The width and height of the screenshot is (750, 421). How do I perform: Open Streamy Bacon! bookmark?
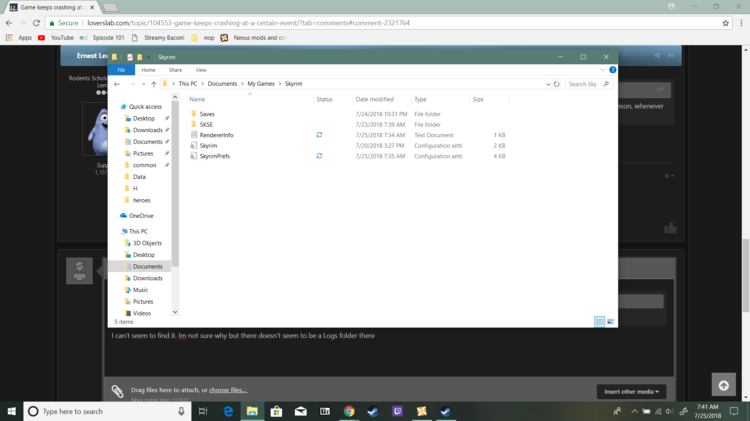(x=158, y=38)
